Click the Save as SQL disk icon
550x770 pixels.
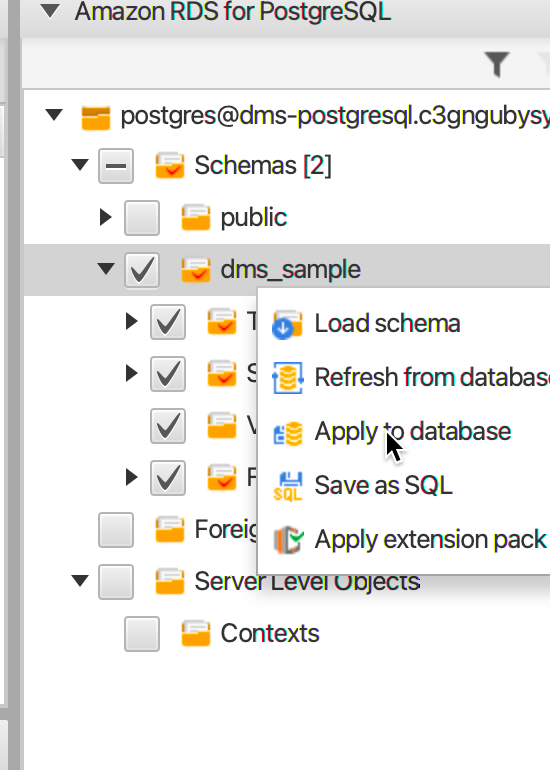pos(288,486)
